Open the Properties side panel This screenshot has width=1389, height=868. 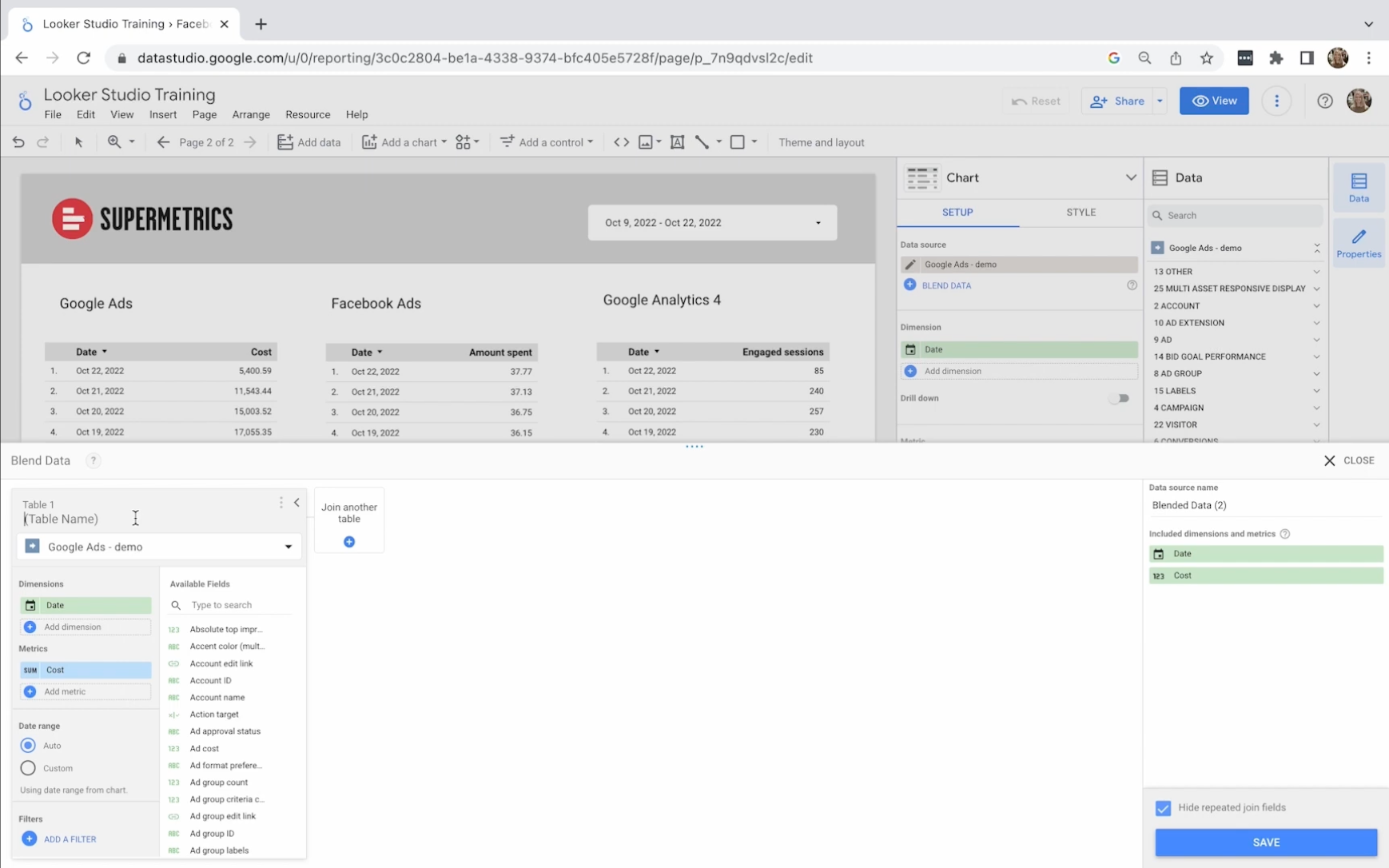1358,244
